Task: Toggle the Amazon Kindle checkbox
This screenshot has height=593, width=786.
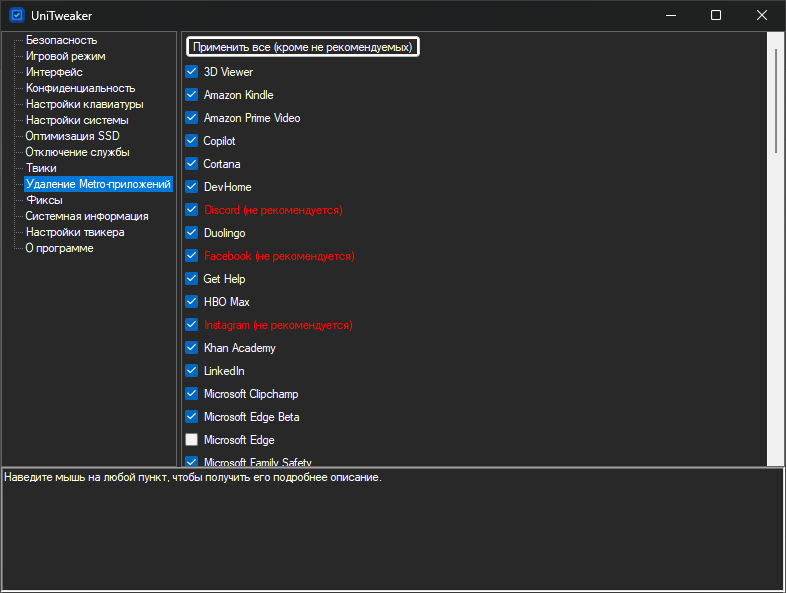Action: pos(192,95)
